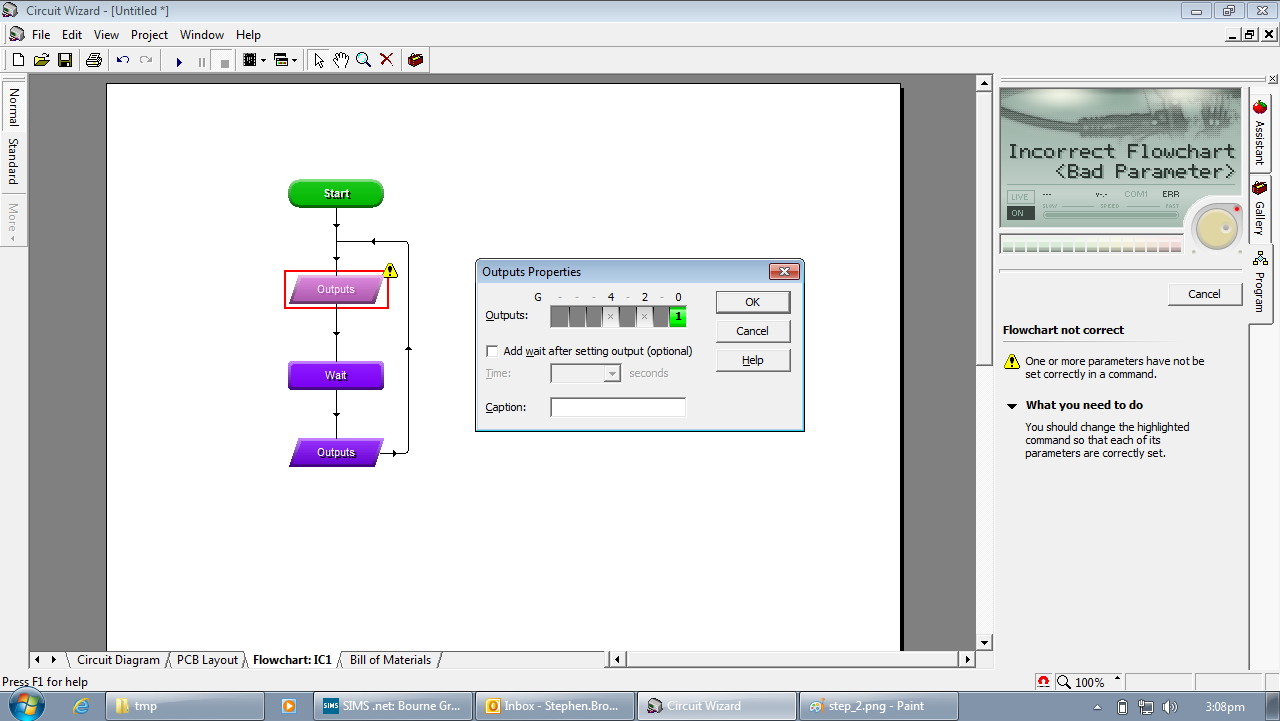Viewport: 1280px width, 721px height.
Task: Switch to the PCB Layout tab
Action: (x=207, y=660)
